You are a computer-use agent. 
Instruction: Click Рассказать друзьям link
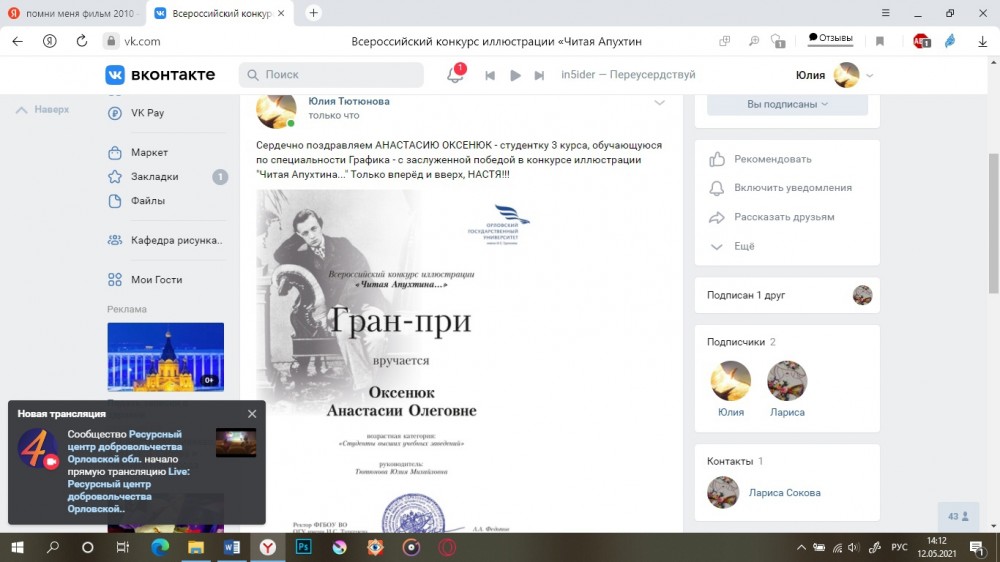(783, 217)
